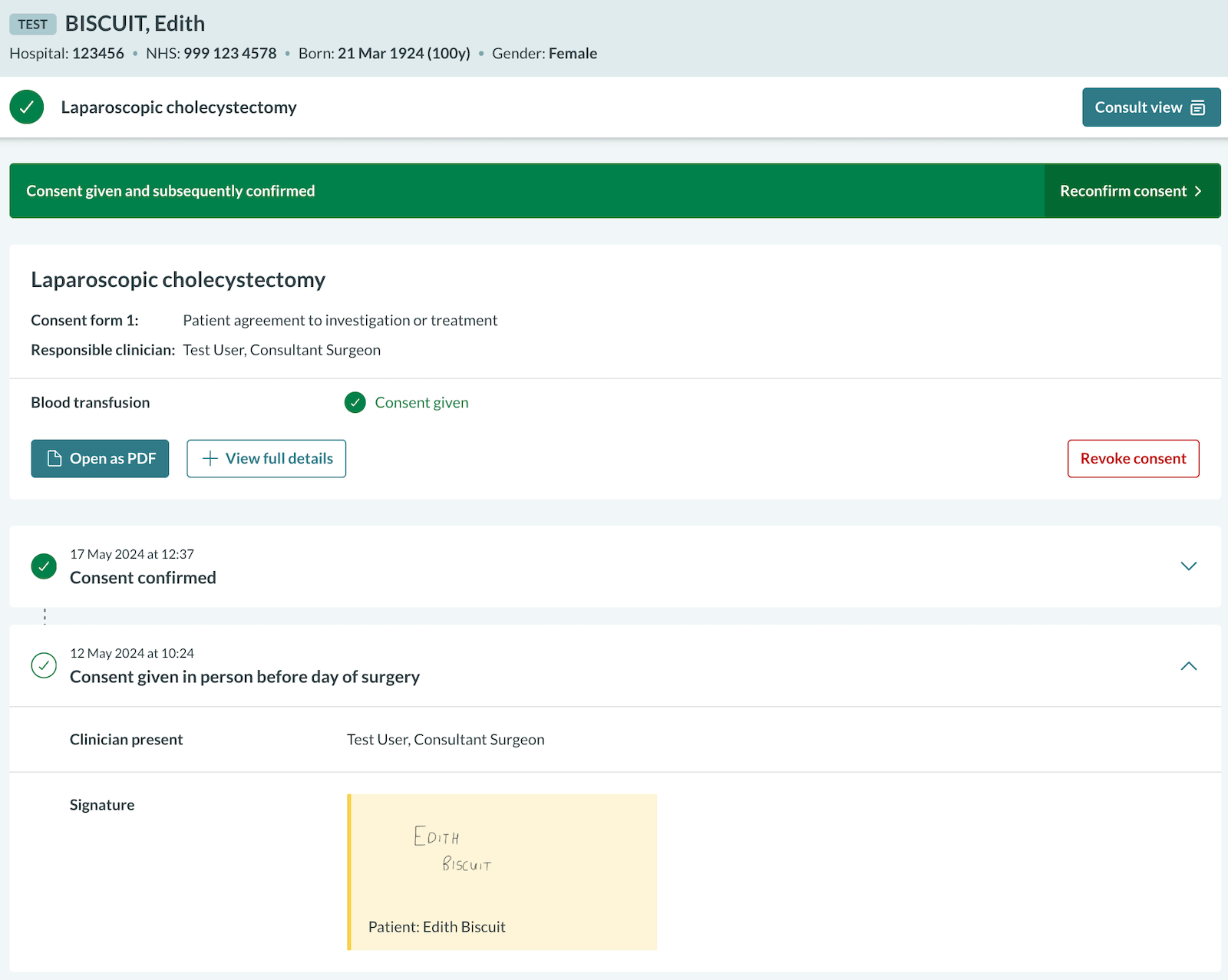Expand Consent confirmed timeline row heading
1228x980 pixels.
tap(143, 578)
